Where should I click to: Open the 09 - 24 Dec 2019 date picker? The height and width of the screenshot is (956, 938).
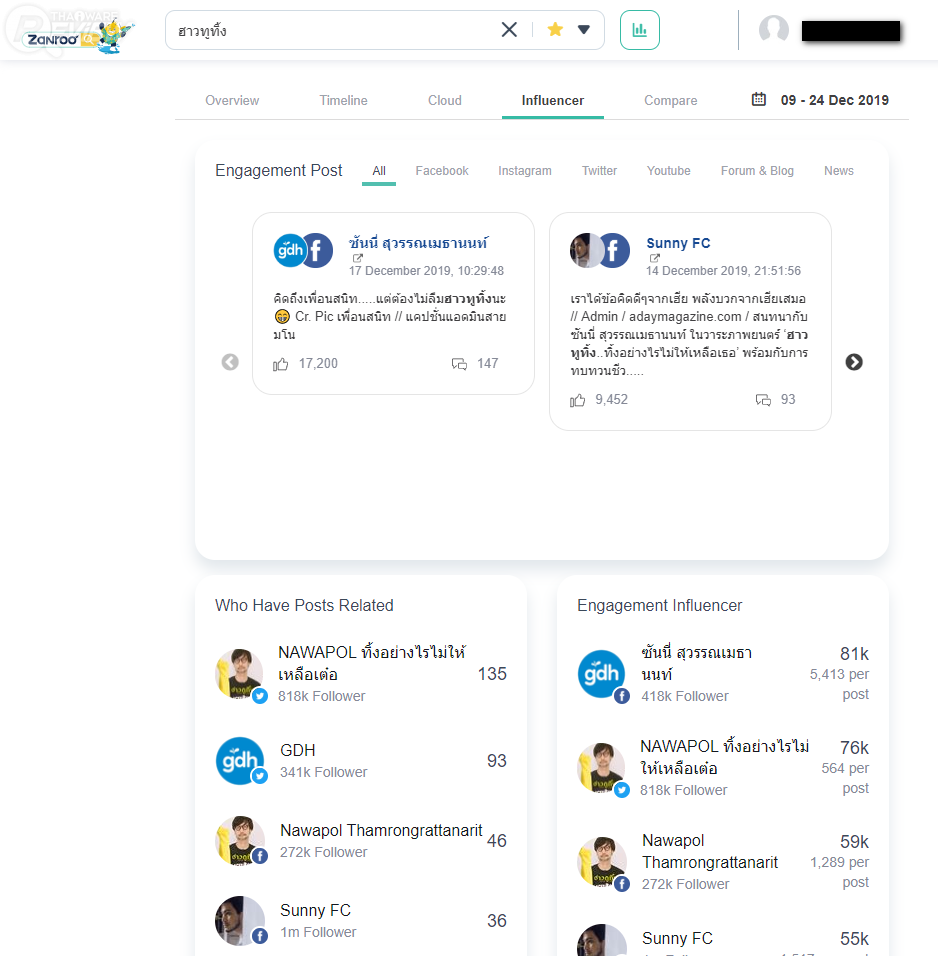coord(834,100)
